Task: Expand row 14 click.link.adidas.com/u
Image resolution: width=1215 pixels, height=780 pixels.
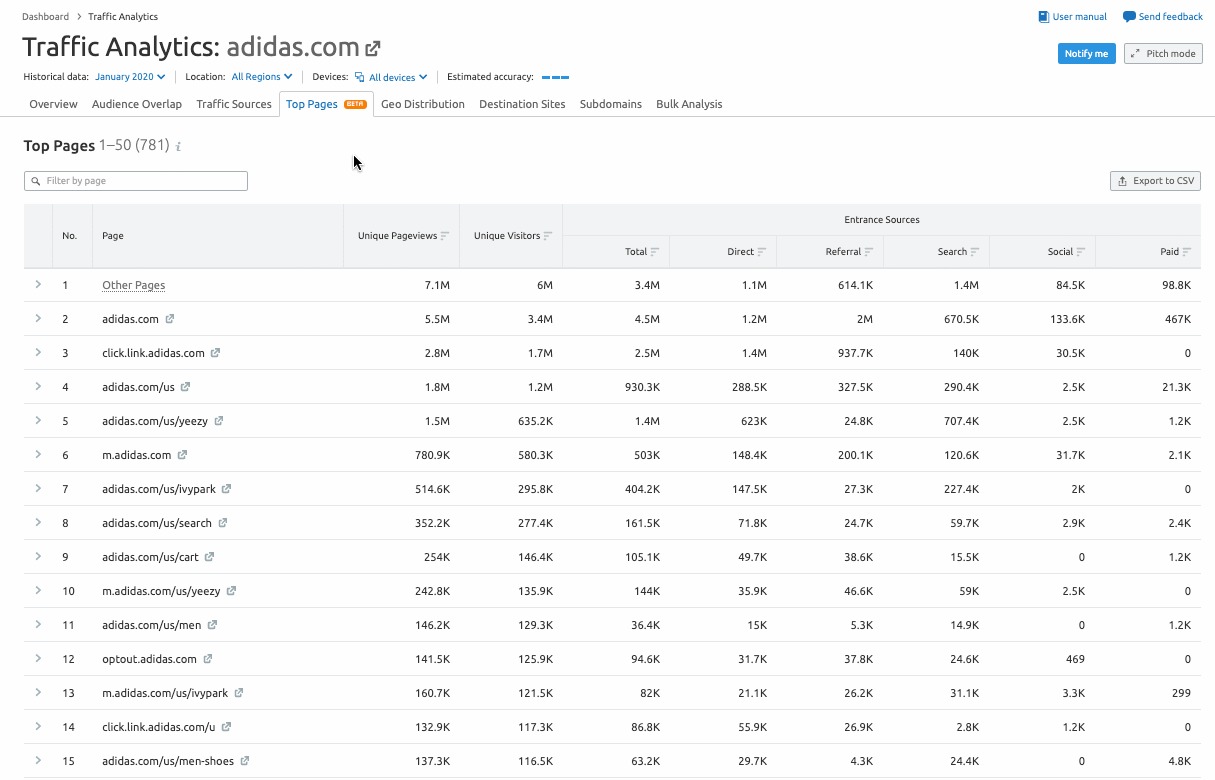Action: pos(38,727)
